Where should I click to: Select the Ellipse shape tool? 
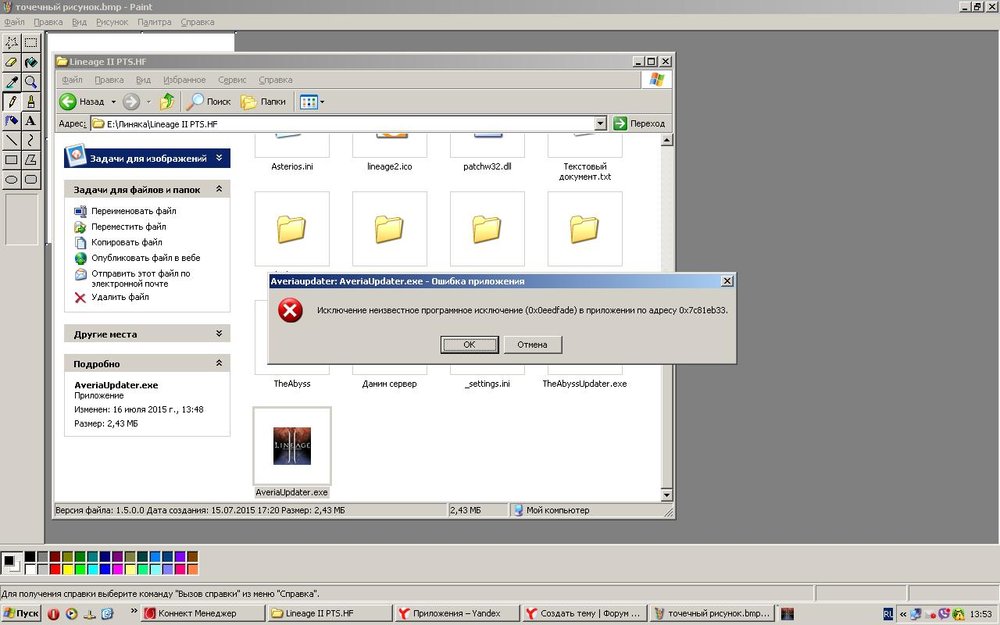point(12,179)
